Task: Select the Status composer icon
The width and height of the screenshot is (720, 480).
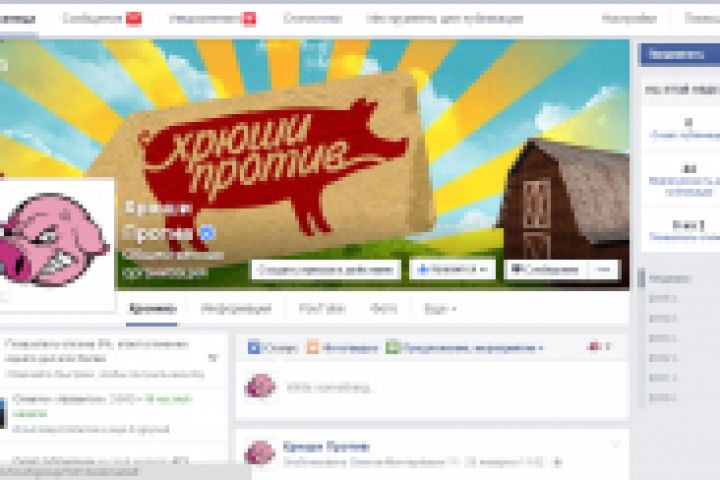Action: (x=253, y=348)
